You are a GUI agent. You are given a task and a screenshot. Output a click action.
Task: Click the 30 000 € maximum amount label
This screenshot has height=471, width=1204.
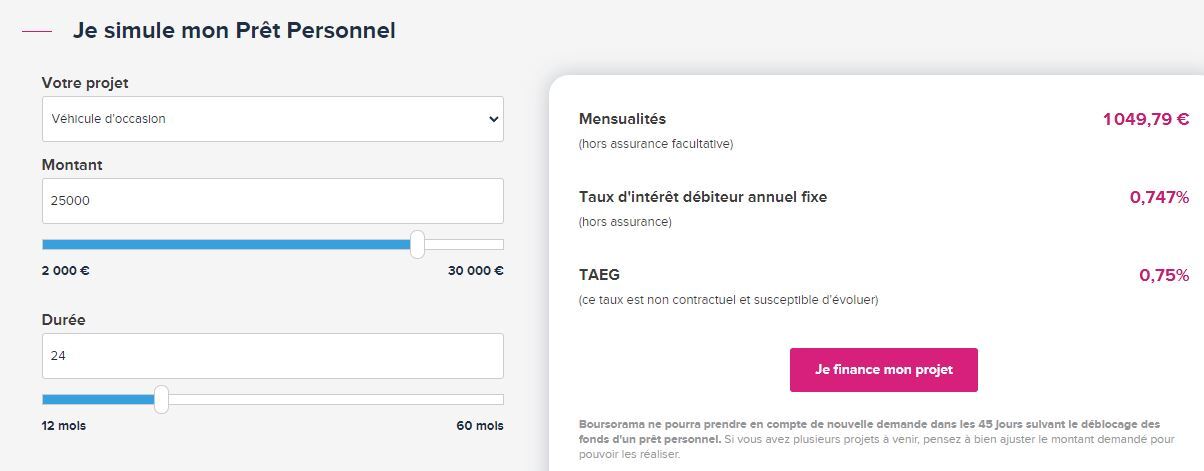click(x=476, y=270)
